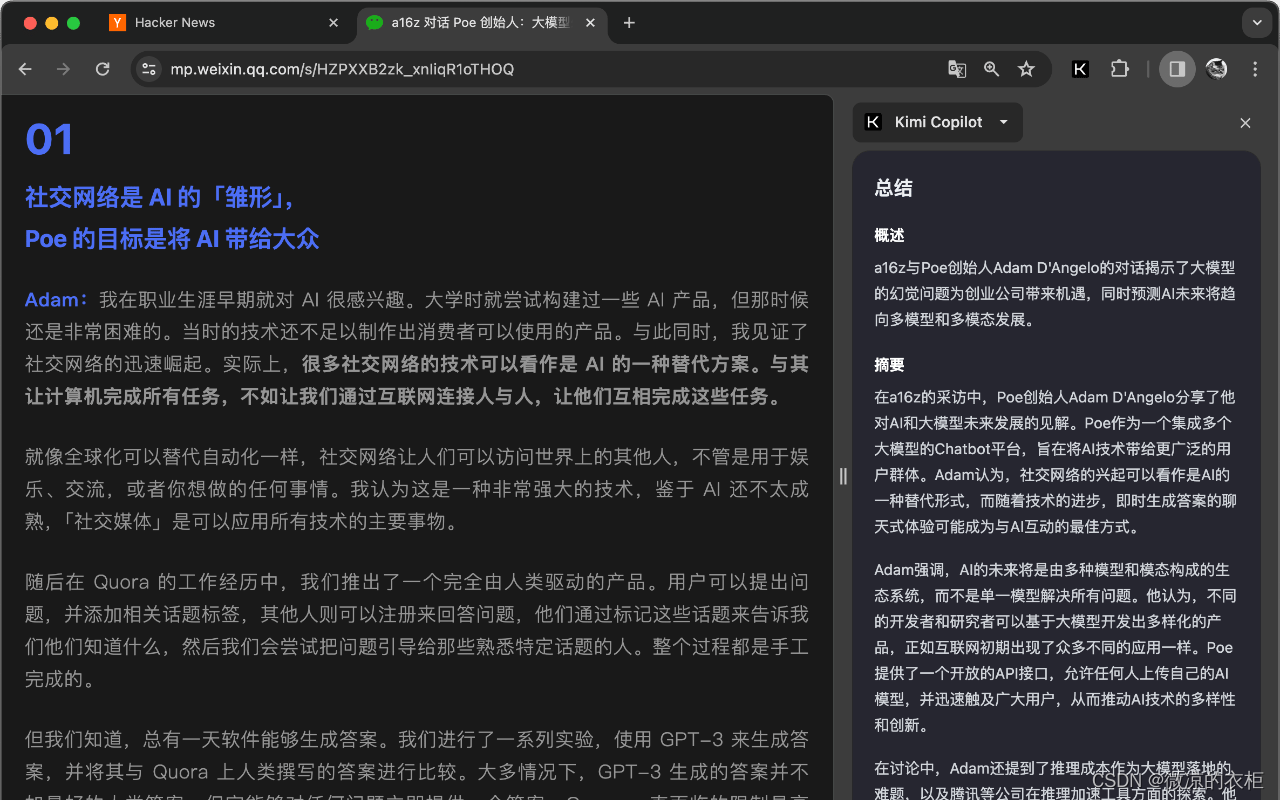Open Chrome three-dot menu
Viewport: 1280px width, 800px height.
click(1255, 69)
